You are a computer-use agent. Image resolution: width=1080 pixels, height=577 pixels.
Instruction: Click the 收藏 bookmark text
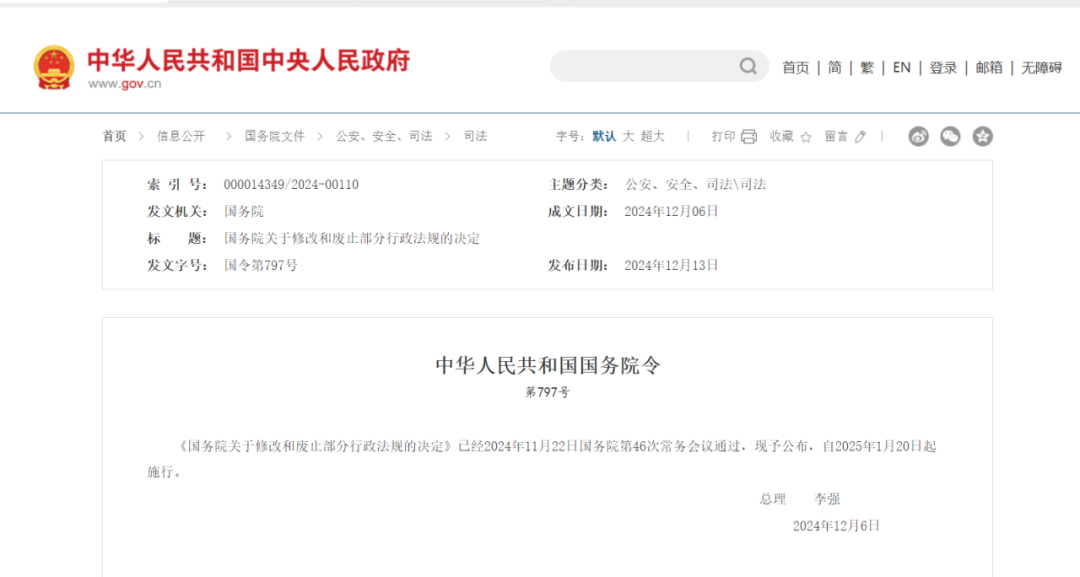coord(782,136)
